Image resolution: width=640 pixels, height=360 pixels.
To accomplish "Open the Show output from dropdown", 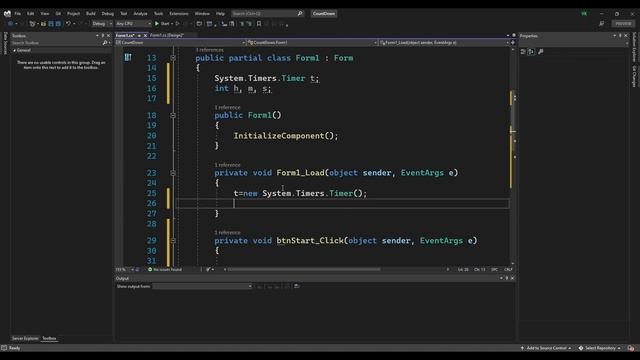I will click(x=202, y=287).
